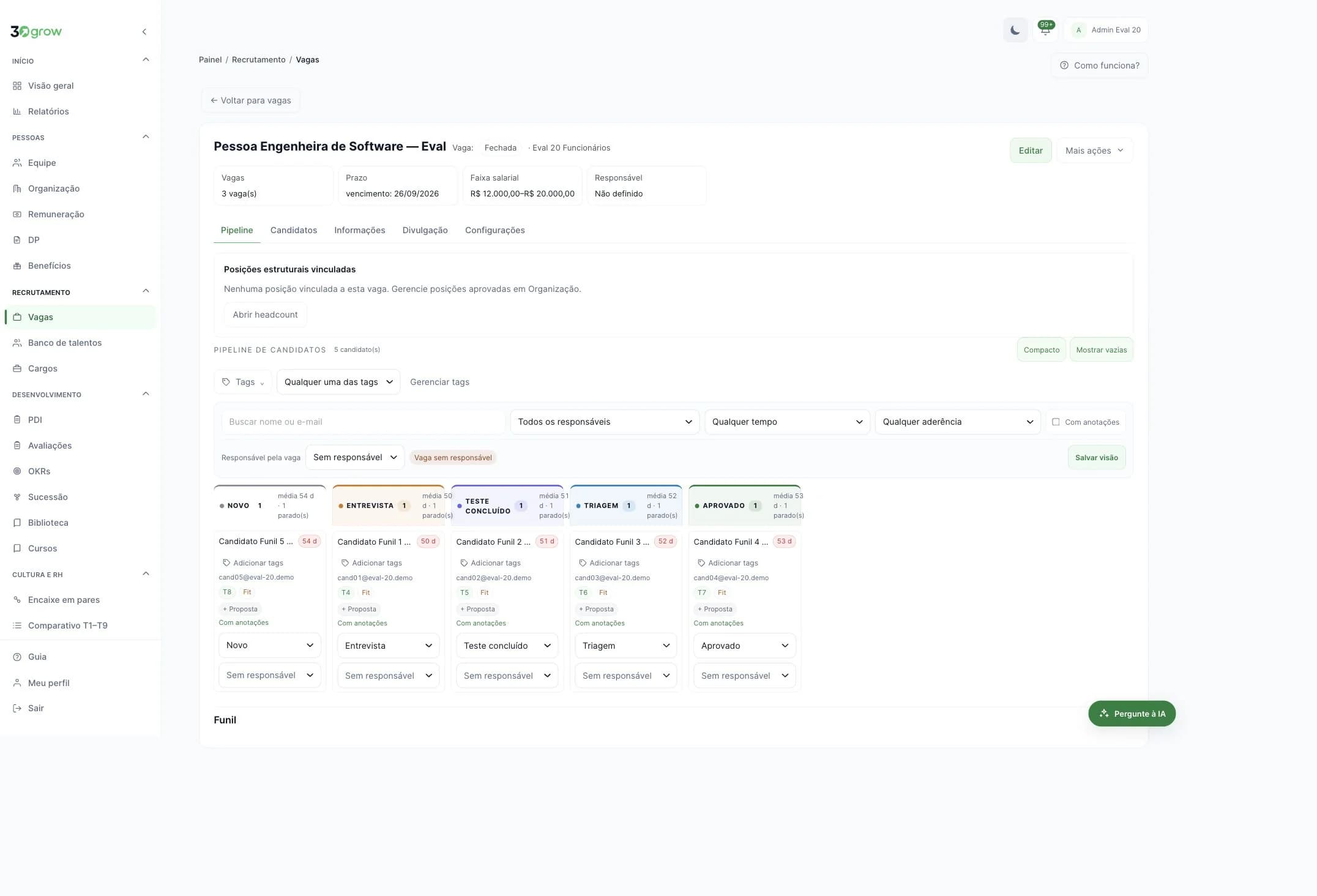This screenshot has height=896, width=1317.
Task: Open Visão geral in the sidebar
Action: point(80,86)
